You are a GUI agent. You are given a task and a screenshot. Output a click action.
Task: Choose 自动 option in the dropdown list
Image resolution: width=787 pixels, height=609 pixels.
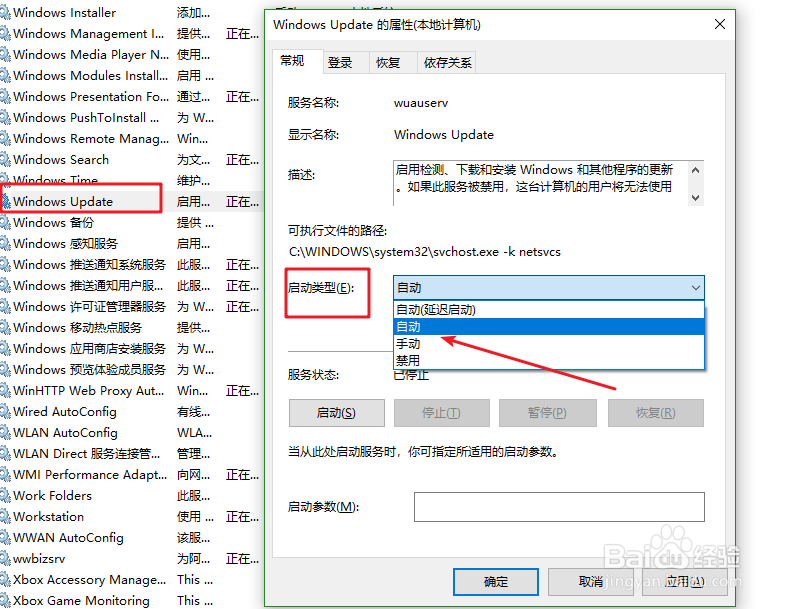coord(549,326)
